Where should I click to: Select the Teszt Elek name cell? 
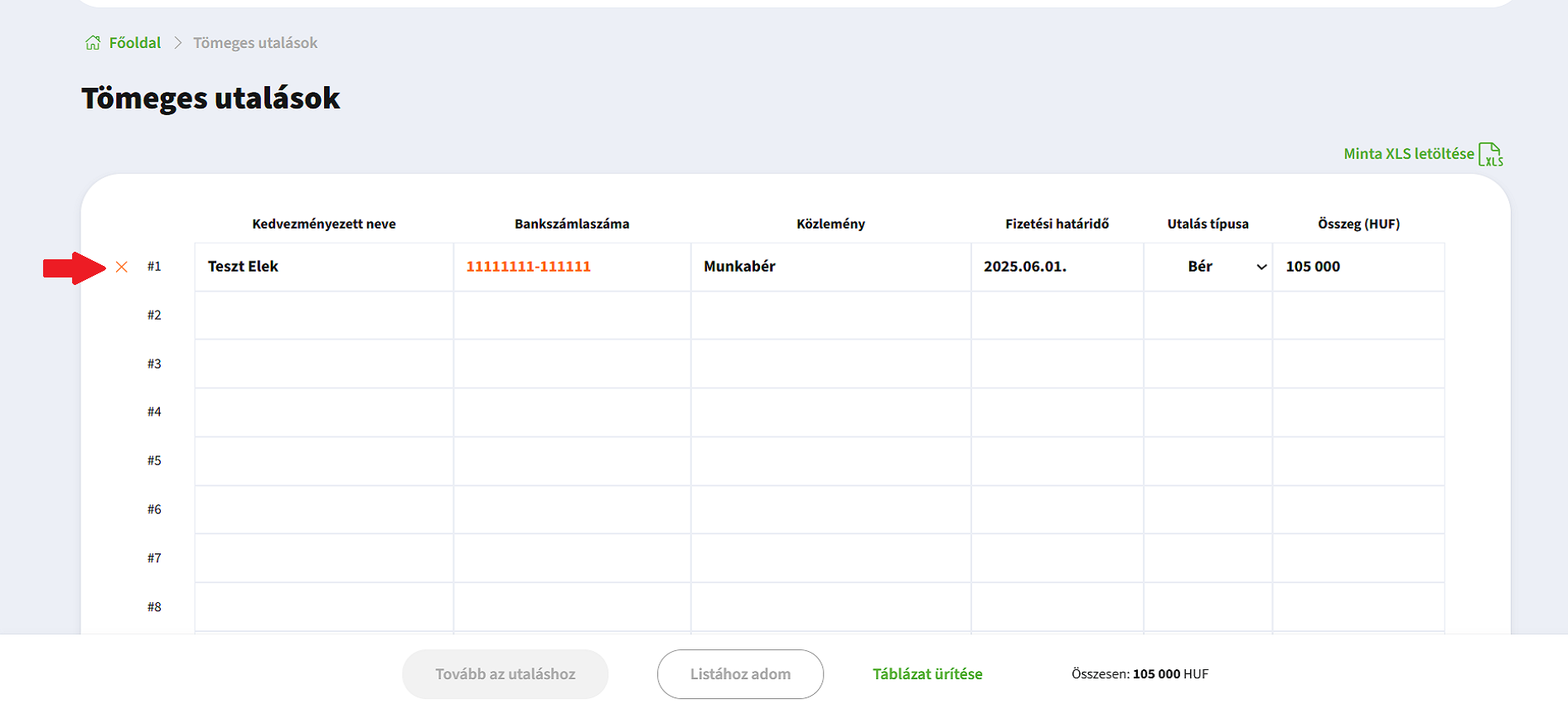pos(324,267)
